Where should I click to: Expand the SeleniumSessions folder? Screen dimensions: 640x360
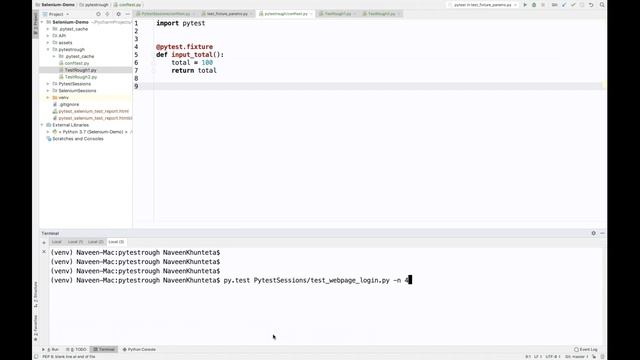pyautogui.click(x=48, y=91)
